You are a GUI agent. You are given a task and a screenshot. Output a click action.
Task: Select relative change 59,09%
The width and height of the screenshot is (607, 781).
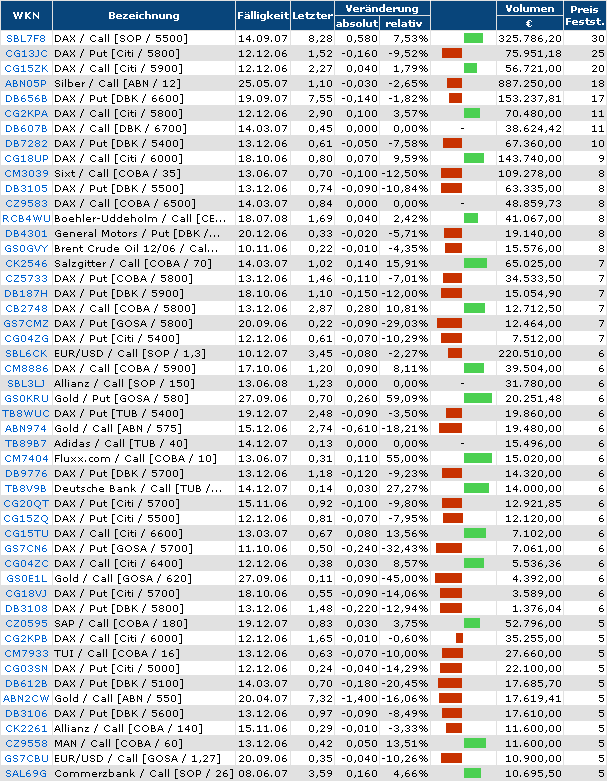click(x=407, y=398)
